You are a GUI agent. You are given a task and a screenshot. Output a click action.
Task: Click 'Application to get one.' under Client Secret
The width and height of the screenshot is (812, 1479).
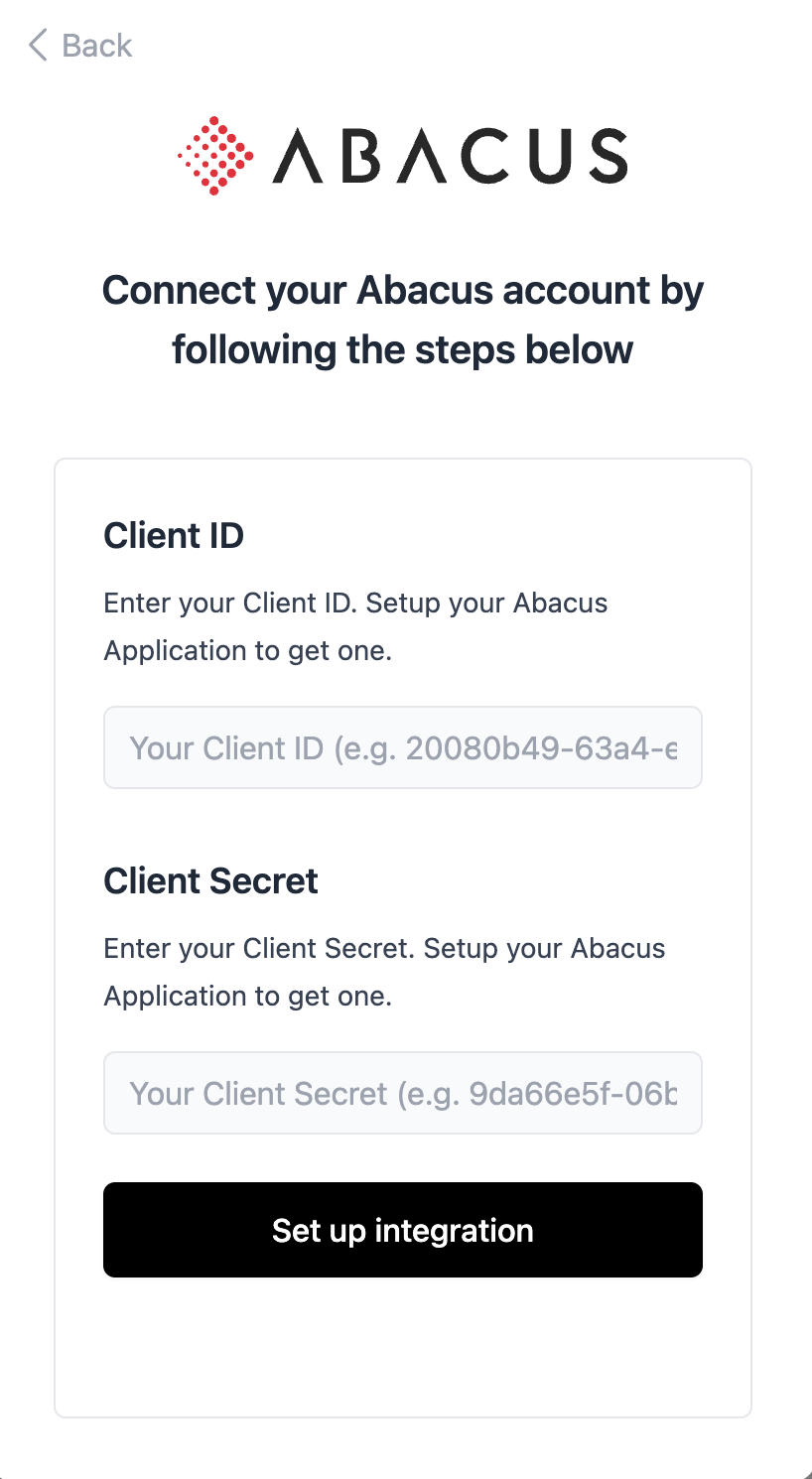pyautogui.click(x=248, y=997)
